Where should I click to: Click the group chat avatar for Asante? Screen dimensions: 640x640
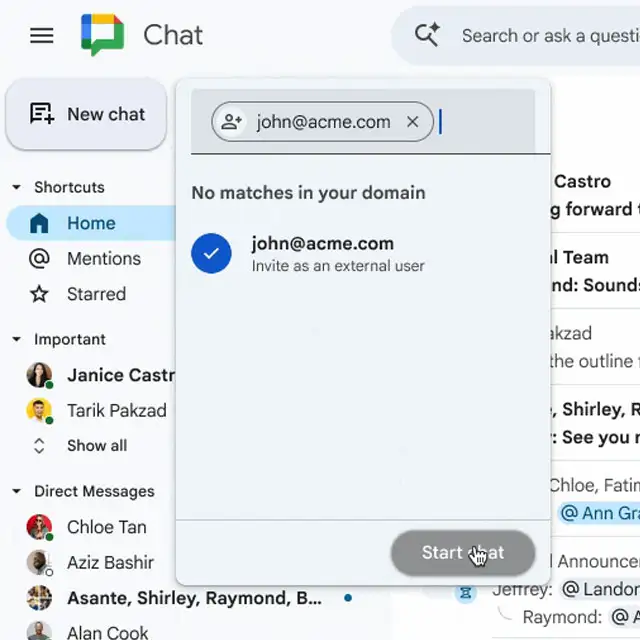click(39, 598)
